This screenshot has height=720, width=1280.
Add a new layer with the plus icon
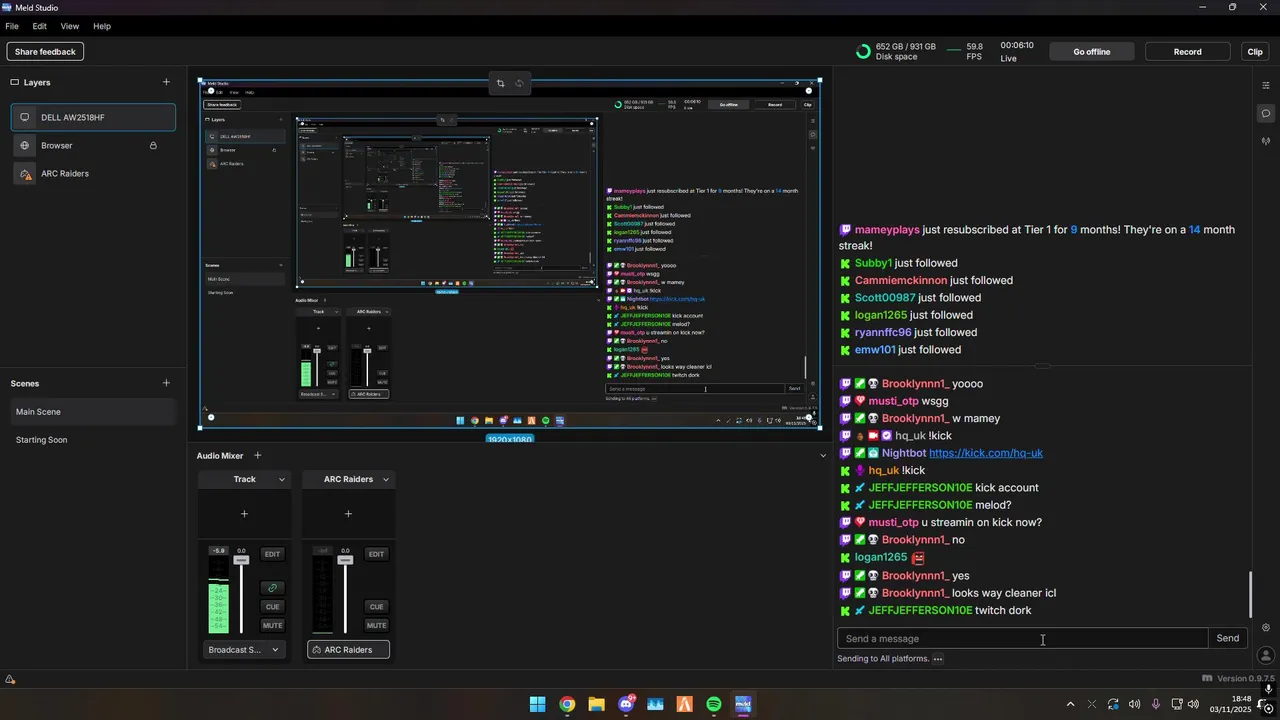[x=166, y=82]
